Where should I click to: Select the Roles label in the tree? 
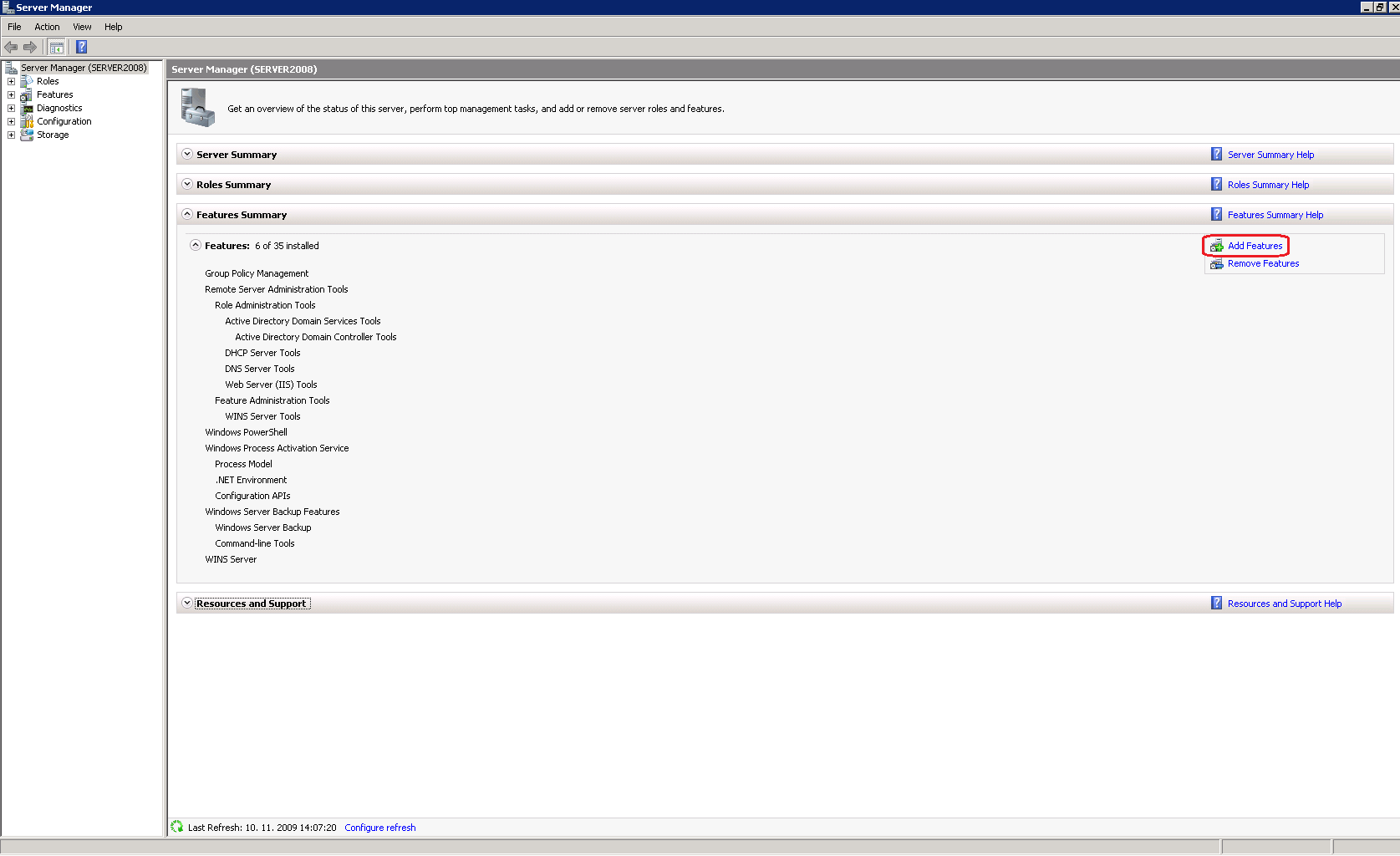[48, 81]
